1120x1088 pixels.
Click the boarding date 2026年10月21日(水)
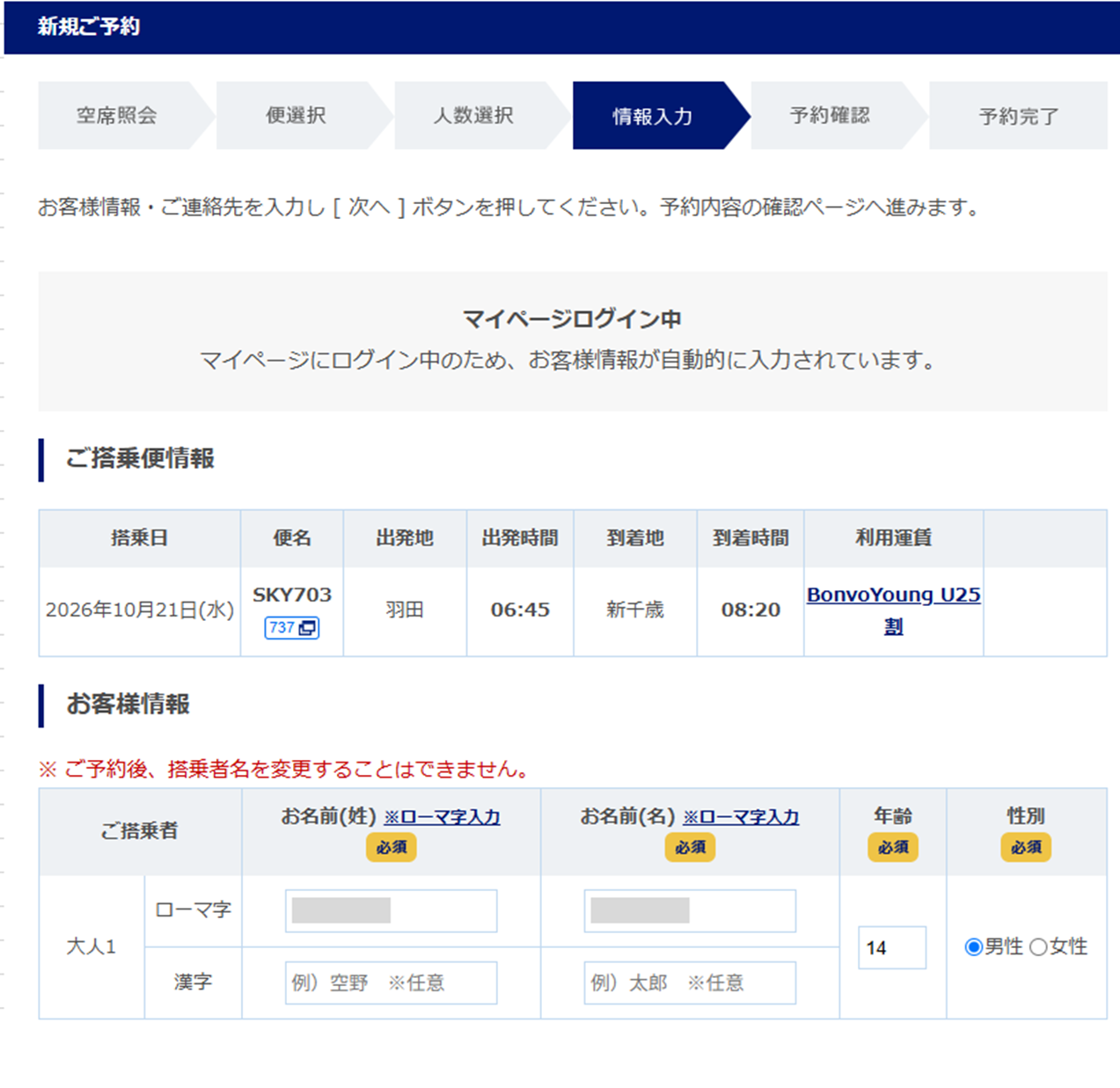140,610
